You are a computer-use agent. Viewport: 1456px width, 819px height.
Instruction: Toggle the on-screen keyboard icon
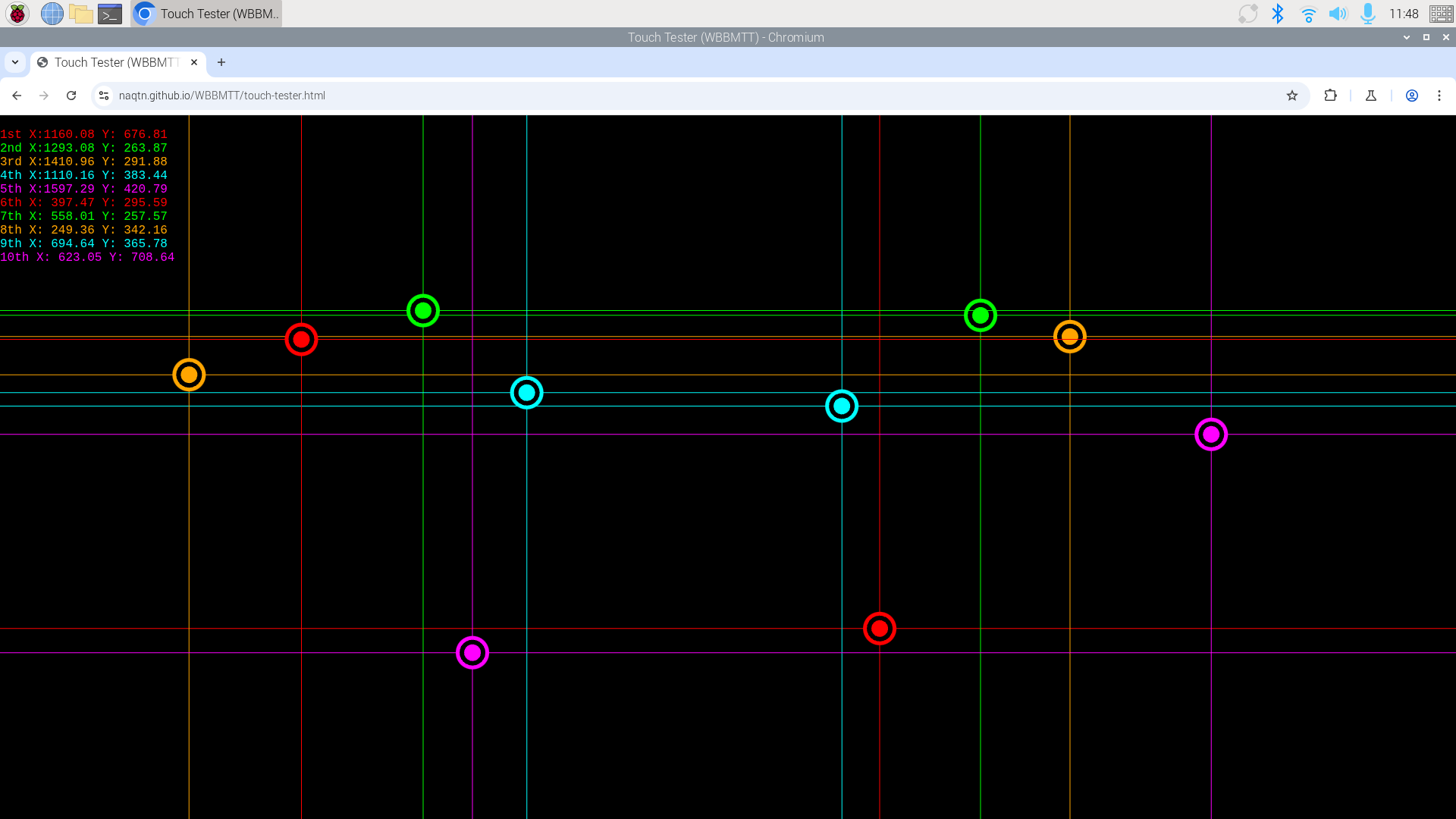pos(1442,14)
